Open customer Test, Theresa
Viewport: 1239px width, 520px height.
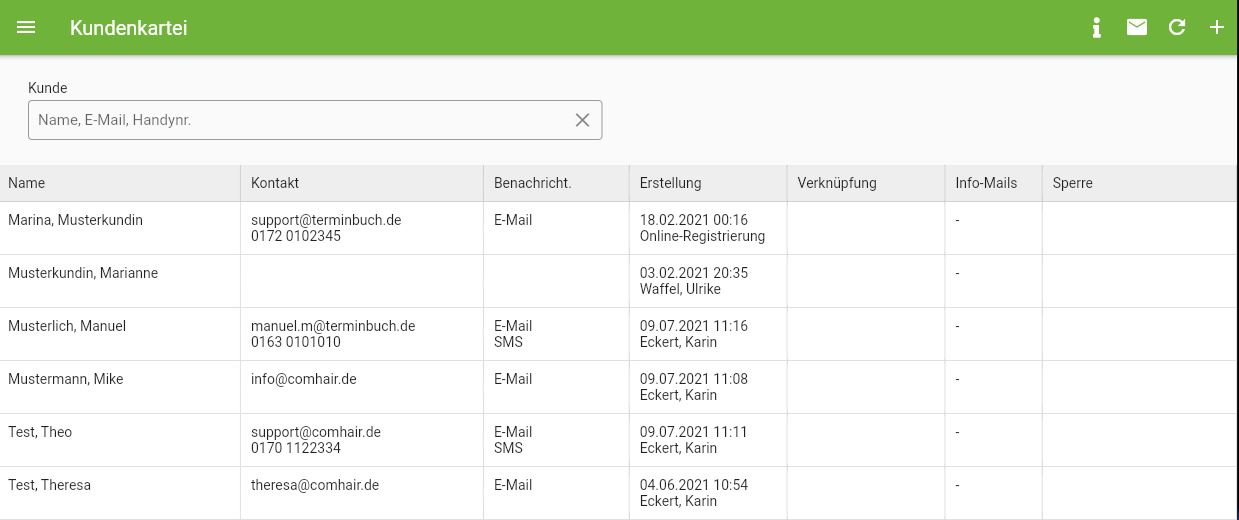(x=619, y=493)
